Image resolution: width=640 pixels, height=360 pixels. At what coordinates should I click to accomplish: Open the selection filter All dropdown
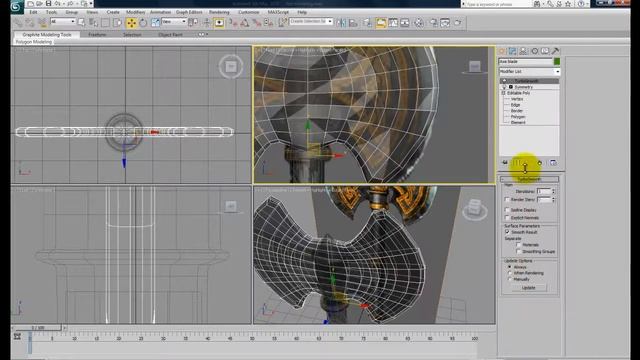(63, 22)
